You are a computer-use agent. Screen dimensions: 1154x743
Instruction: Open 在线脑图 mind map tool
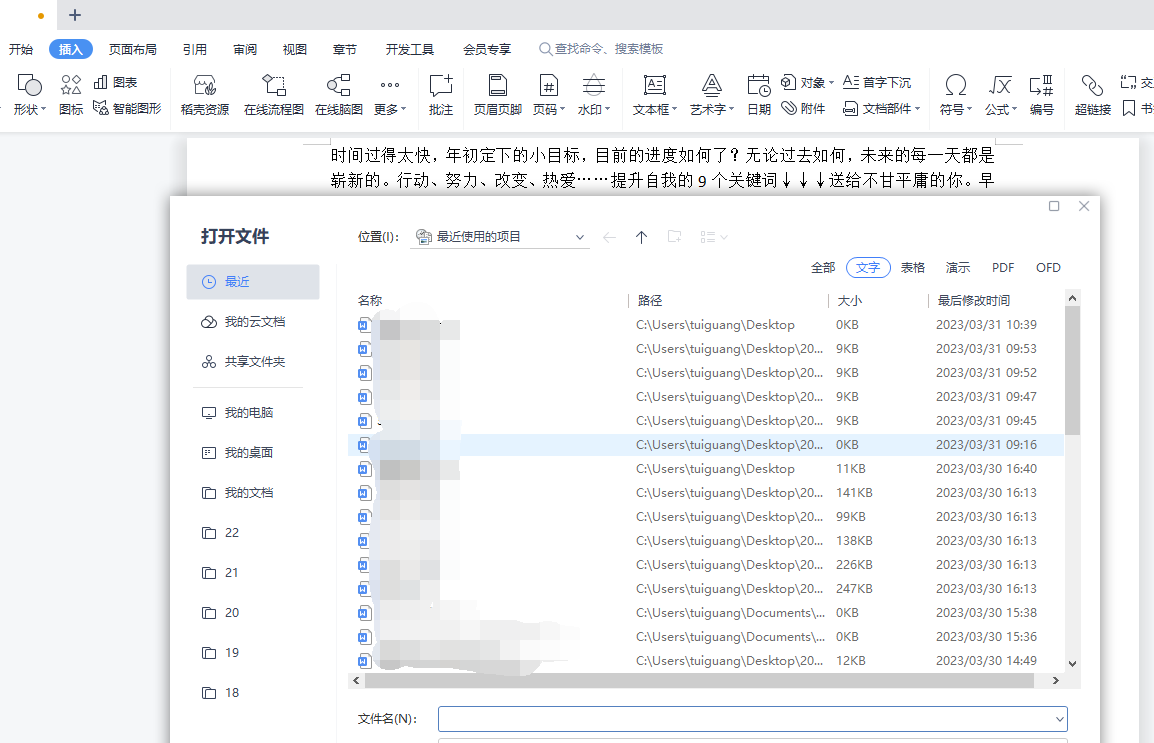click(x=339, y=95)
